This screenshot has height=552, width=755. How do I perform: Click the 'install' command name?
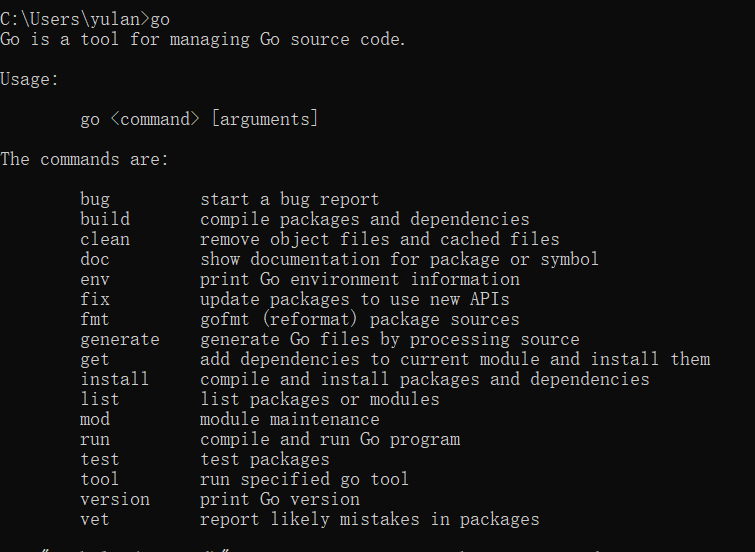[115, 379]
